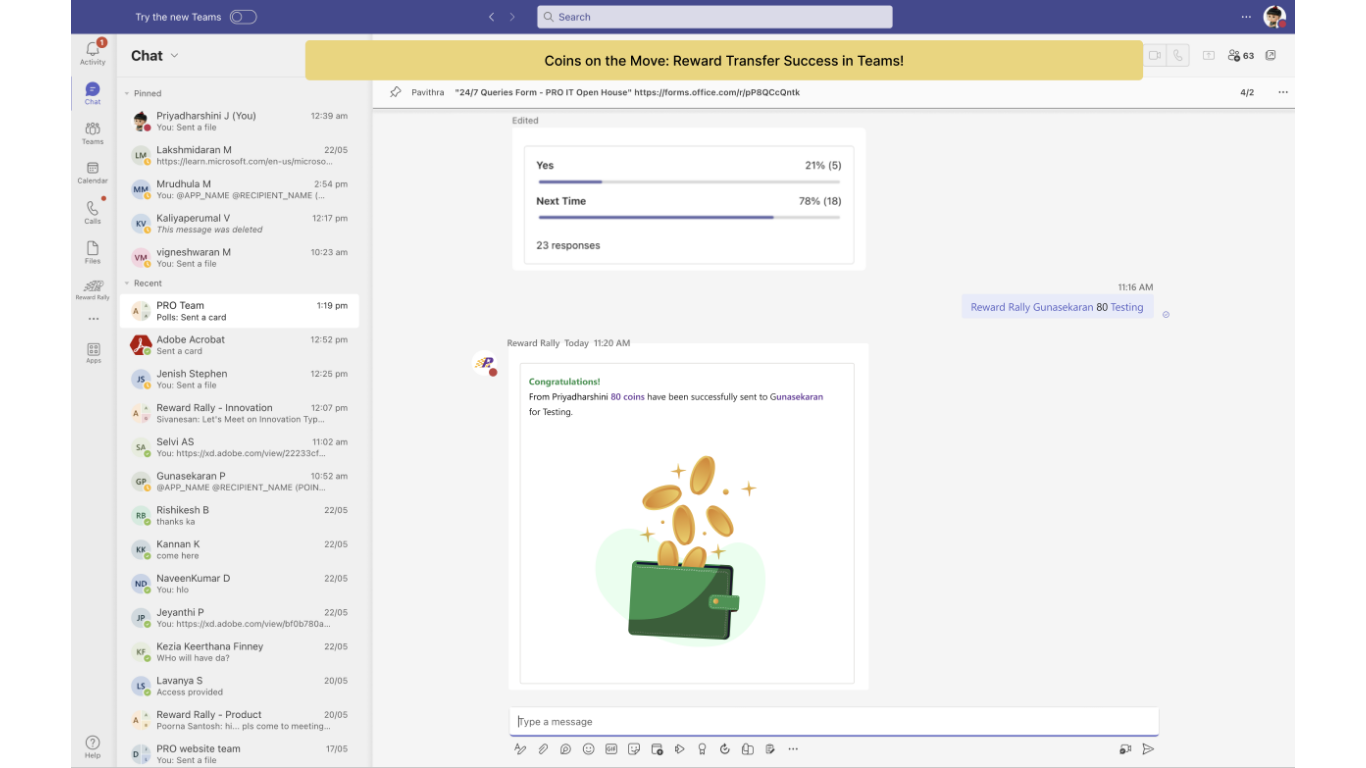Start a video call in chat header
Image resolution: width=1366 pixels, height=768 pixels.
tap(1154, 56)
